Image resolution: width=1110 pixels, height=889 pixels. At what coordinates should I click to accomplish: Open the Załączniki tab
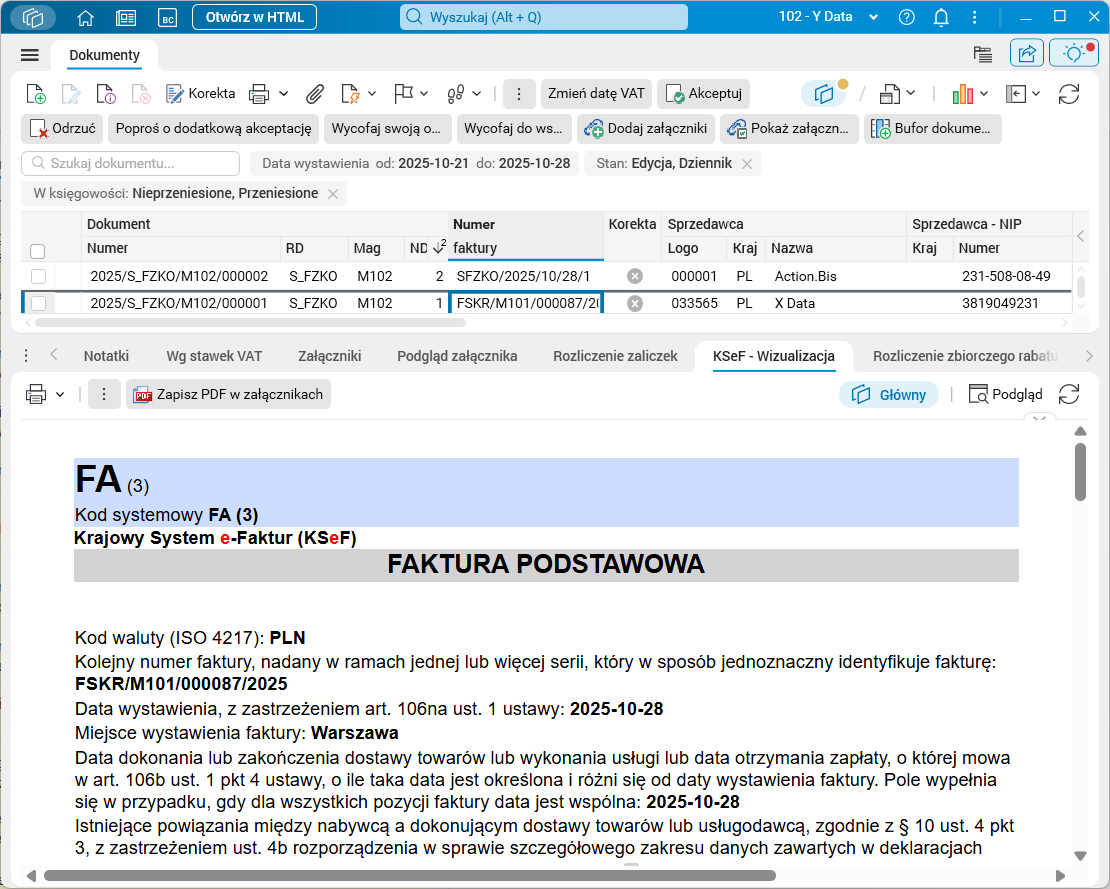pyautogui.click(x=329, y=356)
